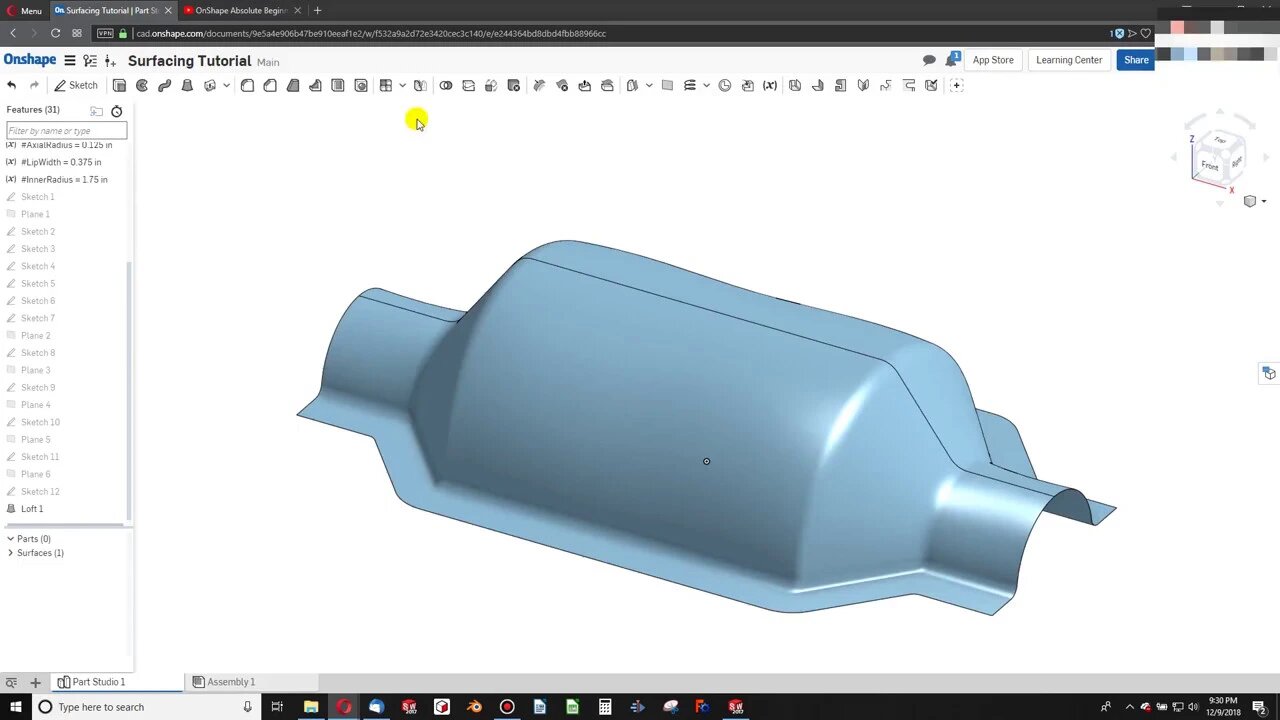1280x720 pixels.
Task: Click the Onshape logo
Action: coord(30,60)
